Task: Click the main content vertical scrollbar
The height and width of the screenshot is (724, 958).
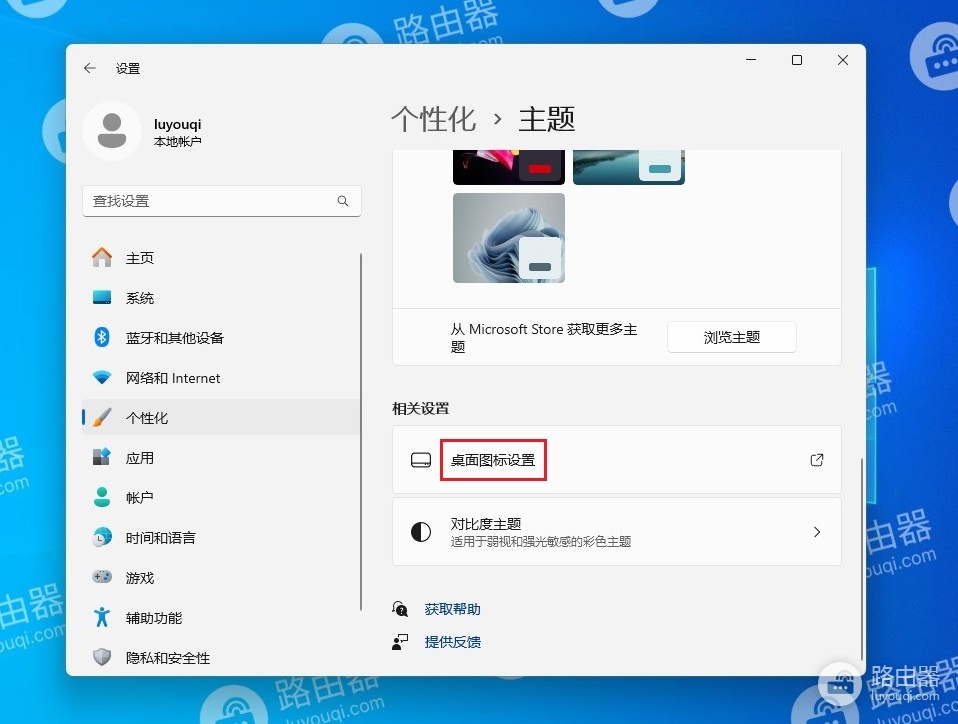Action: [x=862, y=558]
